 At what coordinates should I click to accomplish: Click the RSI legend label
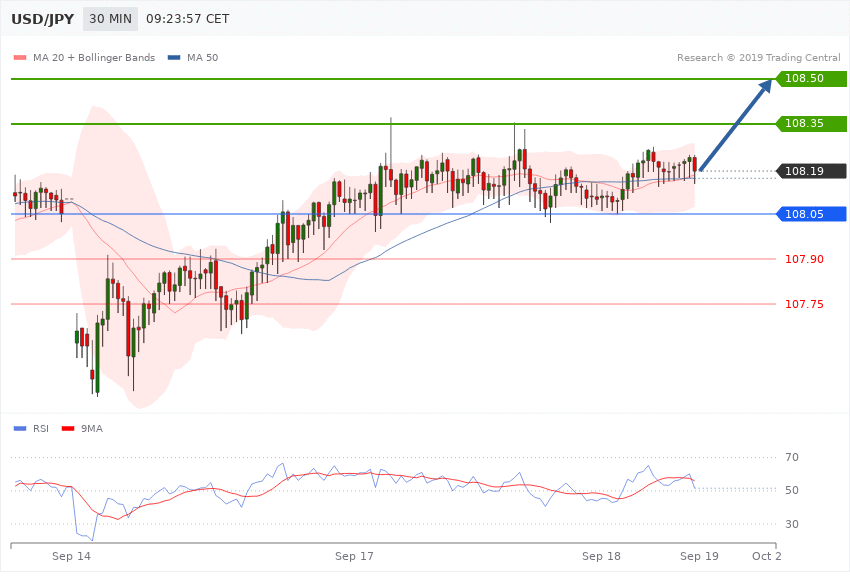[x=41, y=429]
